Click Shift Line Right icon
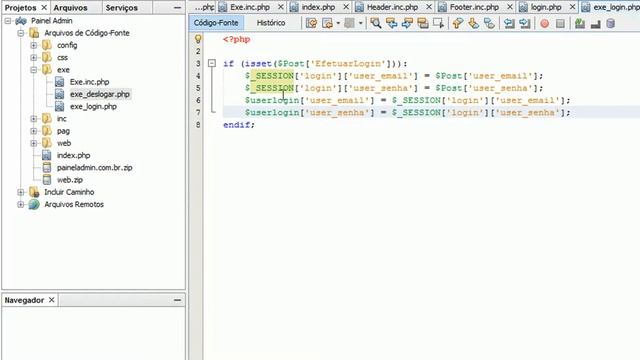Image resolution: width=640 pixels, height=360 pixels. coord(525,23)
